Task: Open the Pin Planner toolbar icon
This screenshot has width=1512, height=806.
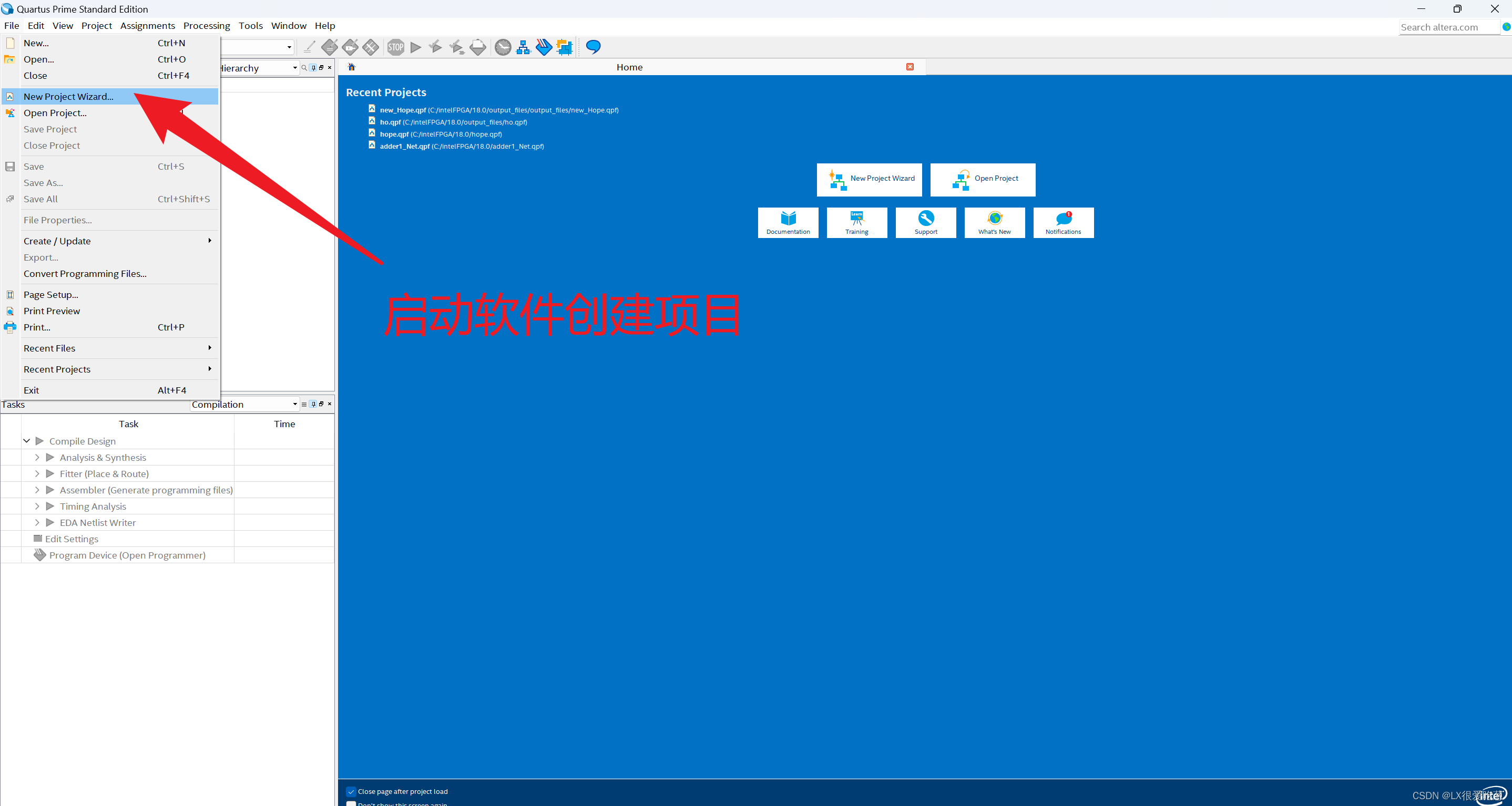Action: tap(351, 47)
